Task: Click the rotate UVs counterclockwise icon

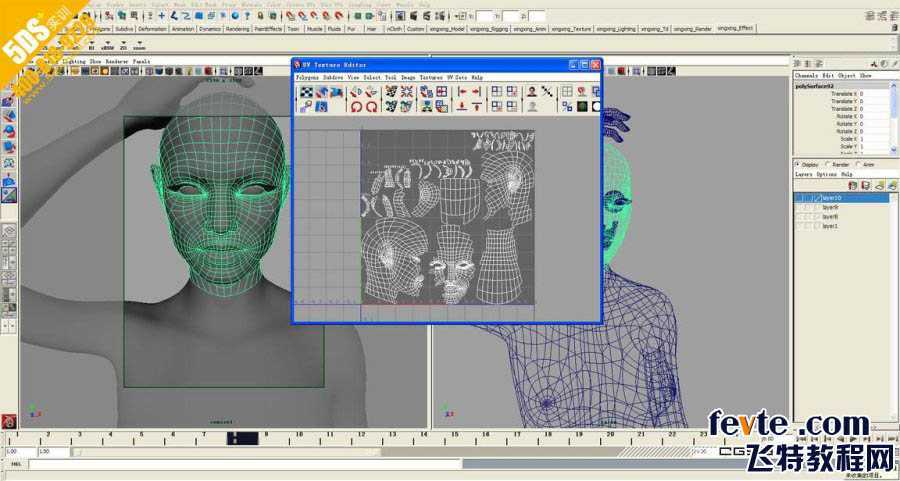Action: (356, 106)
